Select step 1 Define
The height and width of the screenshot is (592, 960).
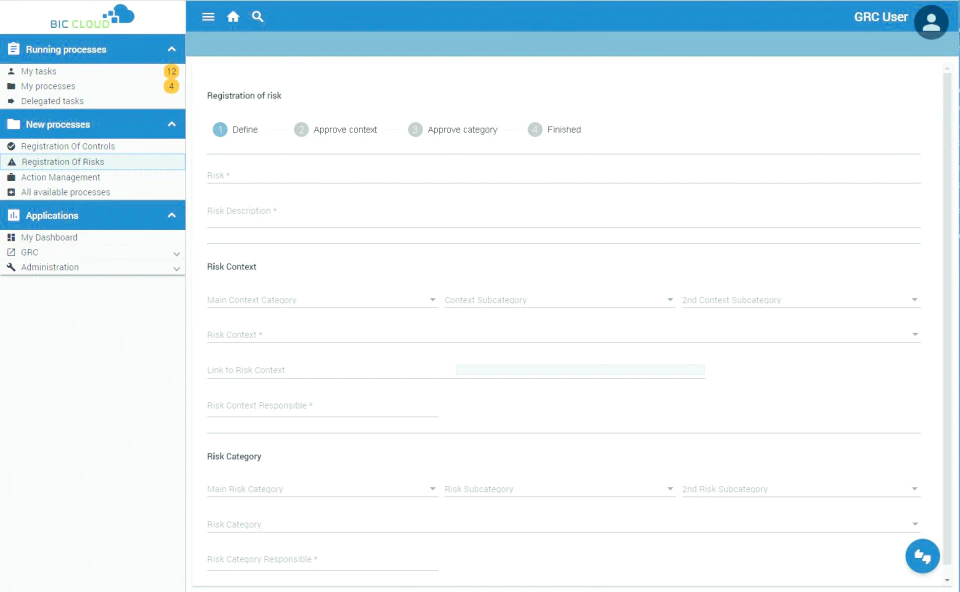(x=235, y=130)
